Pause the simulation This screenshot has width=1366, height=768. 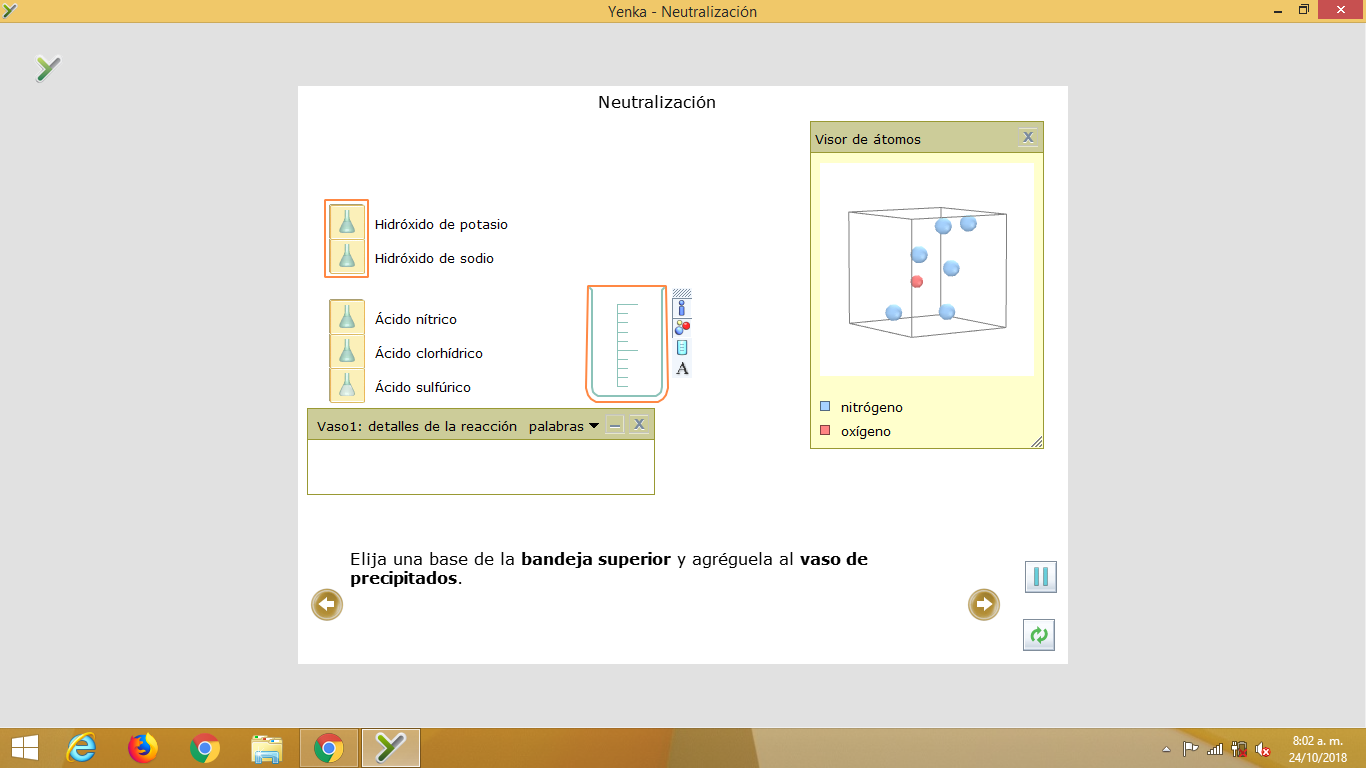pos(1040,577)
